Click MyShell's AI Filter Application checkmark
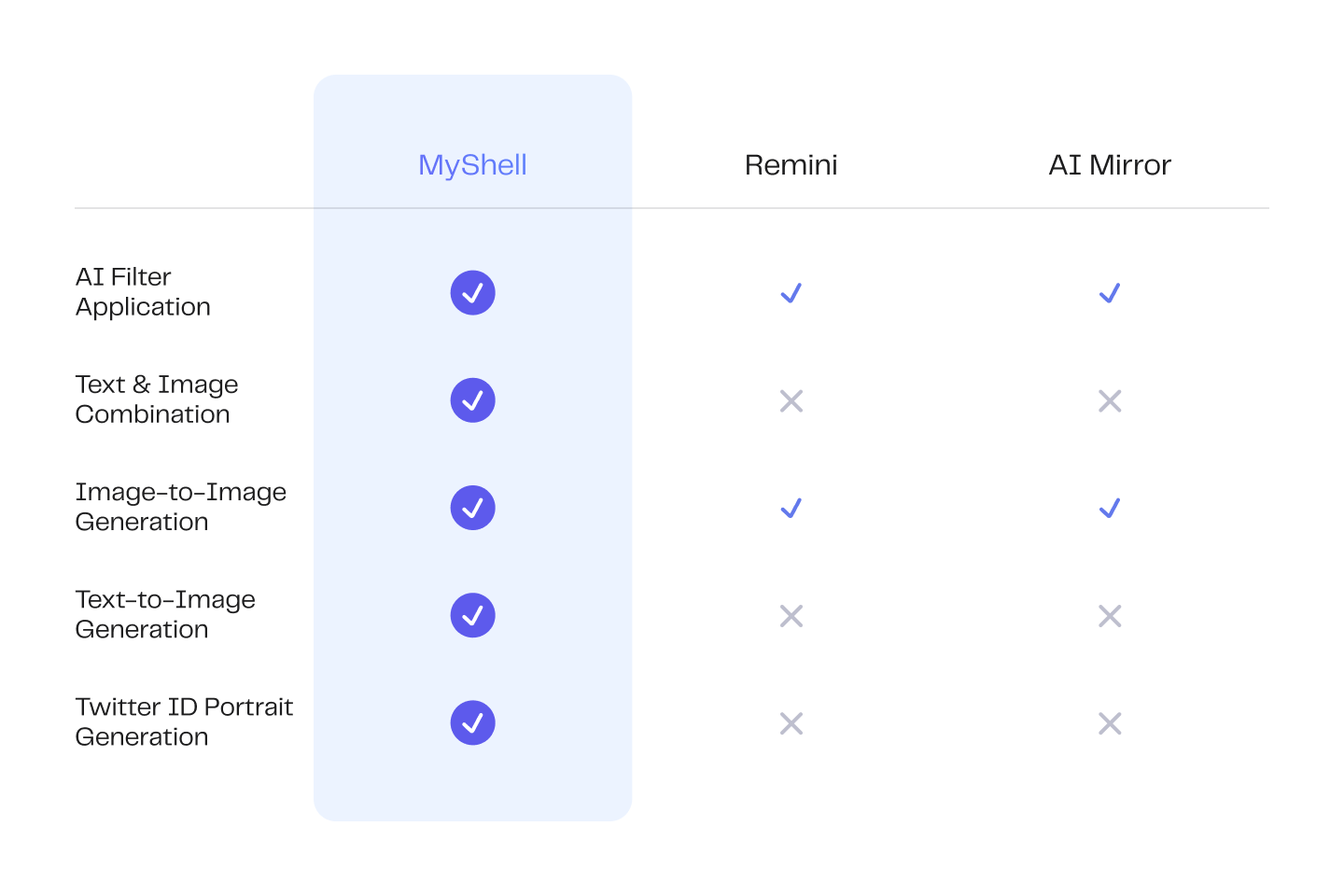The image size is (1344, 896). (x=472, y=293)
